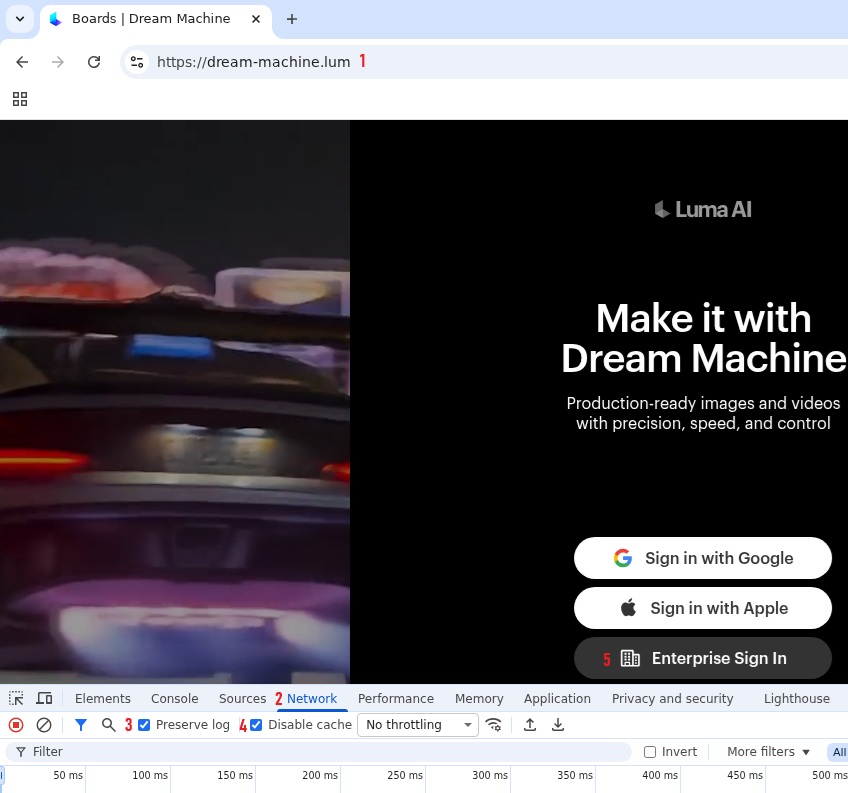The image size is (848, 793).
Task: Open the No throttling dropdown
Action: (418, 725)
